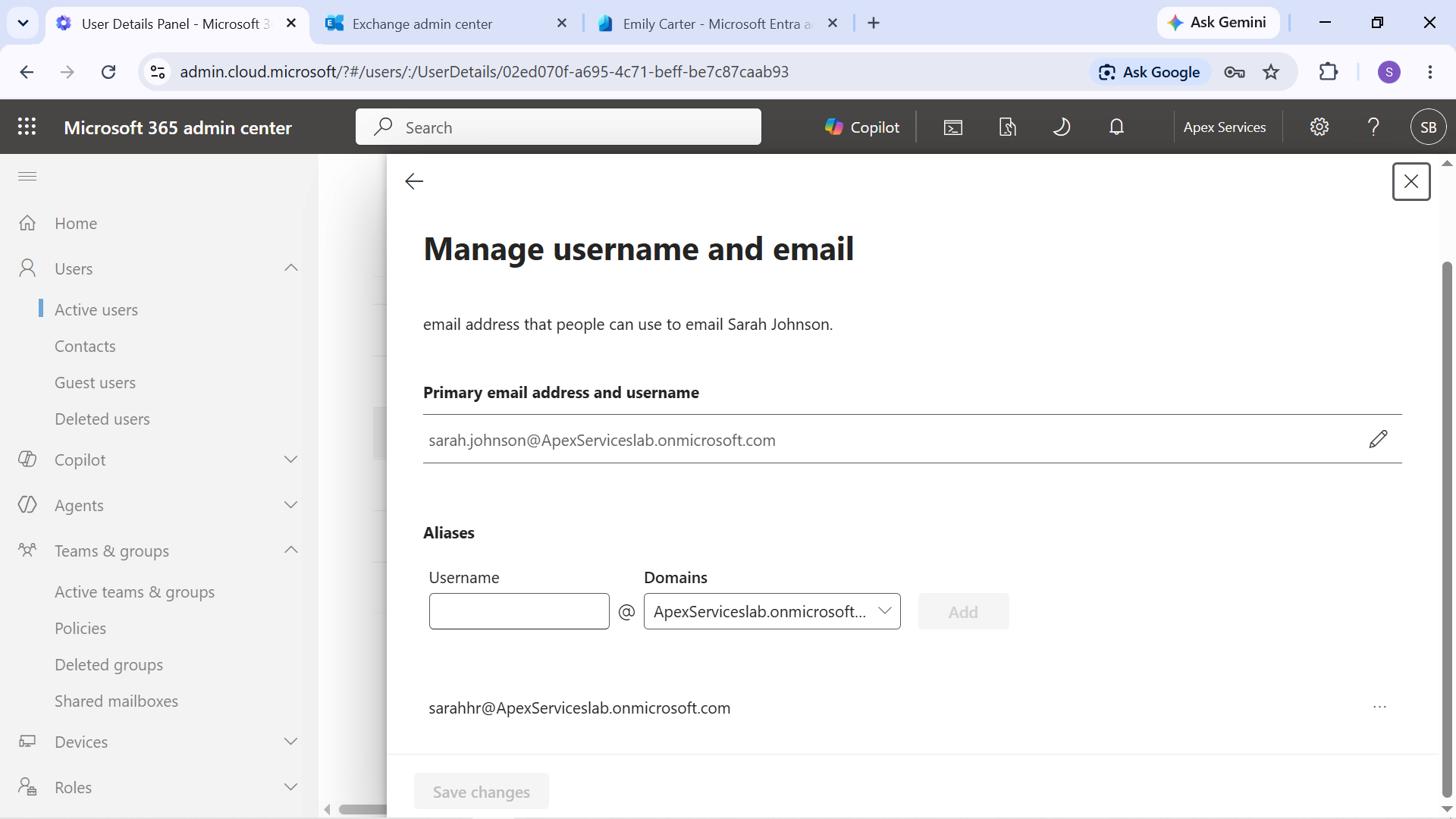Open the SB account avatar

1428,127
